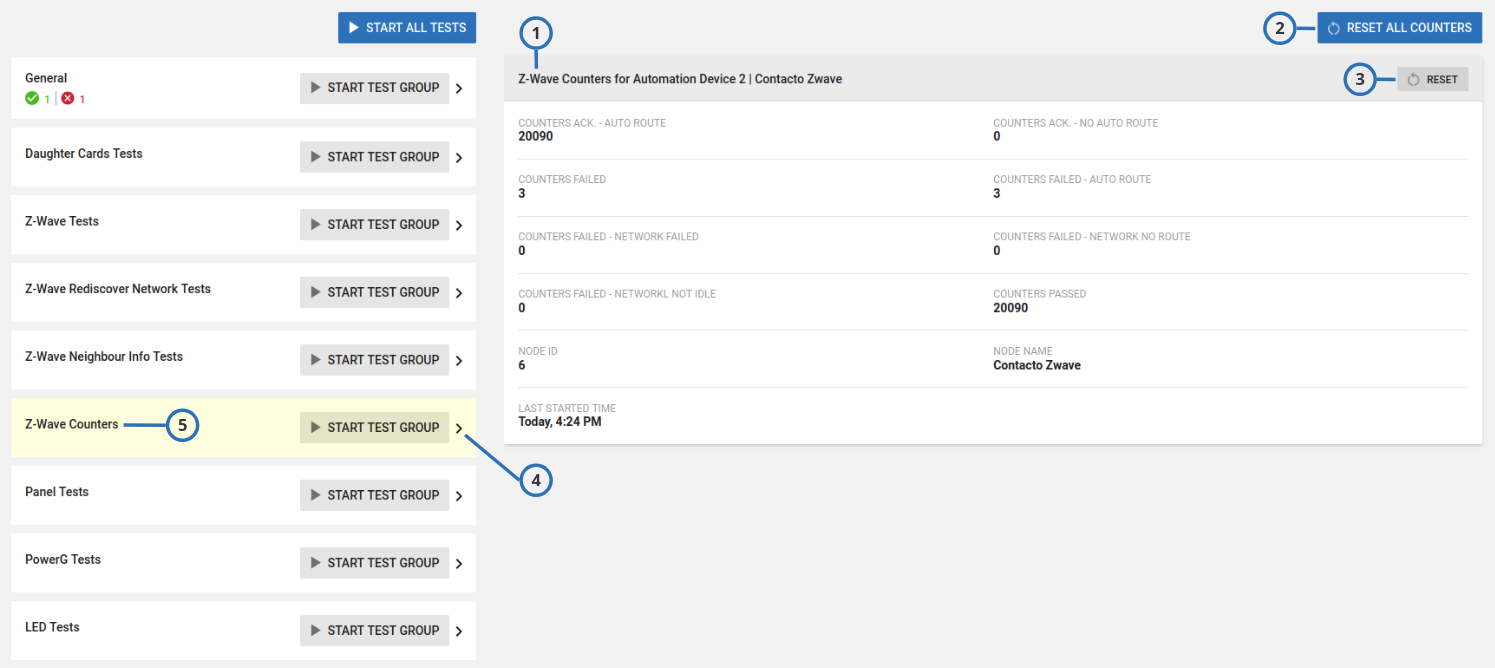The image size is (1495, 668).
Task: Start the Daughter Cards Tests group
Action: pos(374,157)
